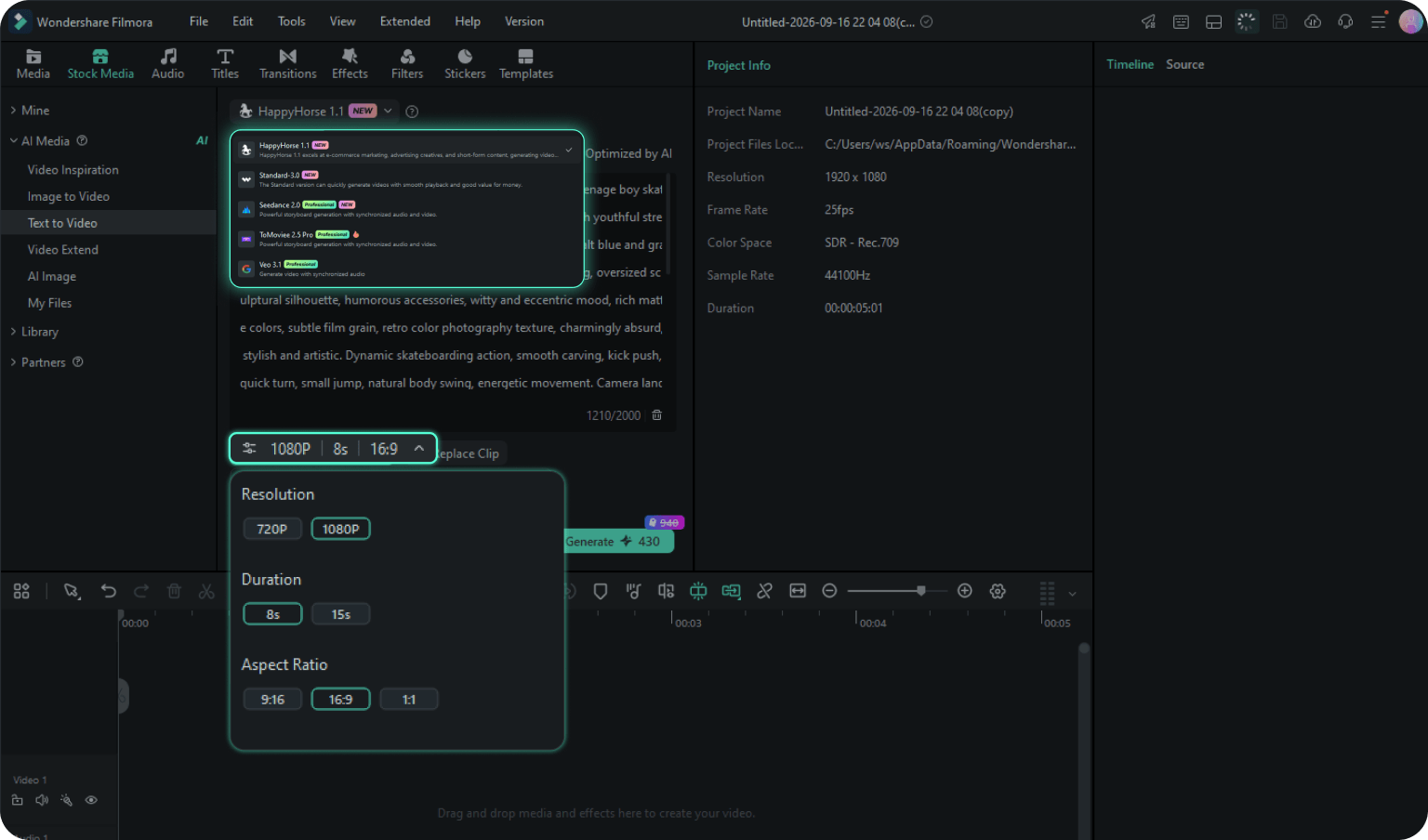This screenshot has width=1428, height=840.
Task: Open the Edit menu
Action: (x=243, y=21)
